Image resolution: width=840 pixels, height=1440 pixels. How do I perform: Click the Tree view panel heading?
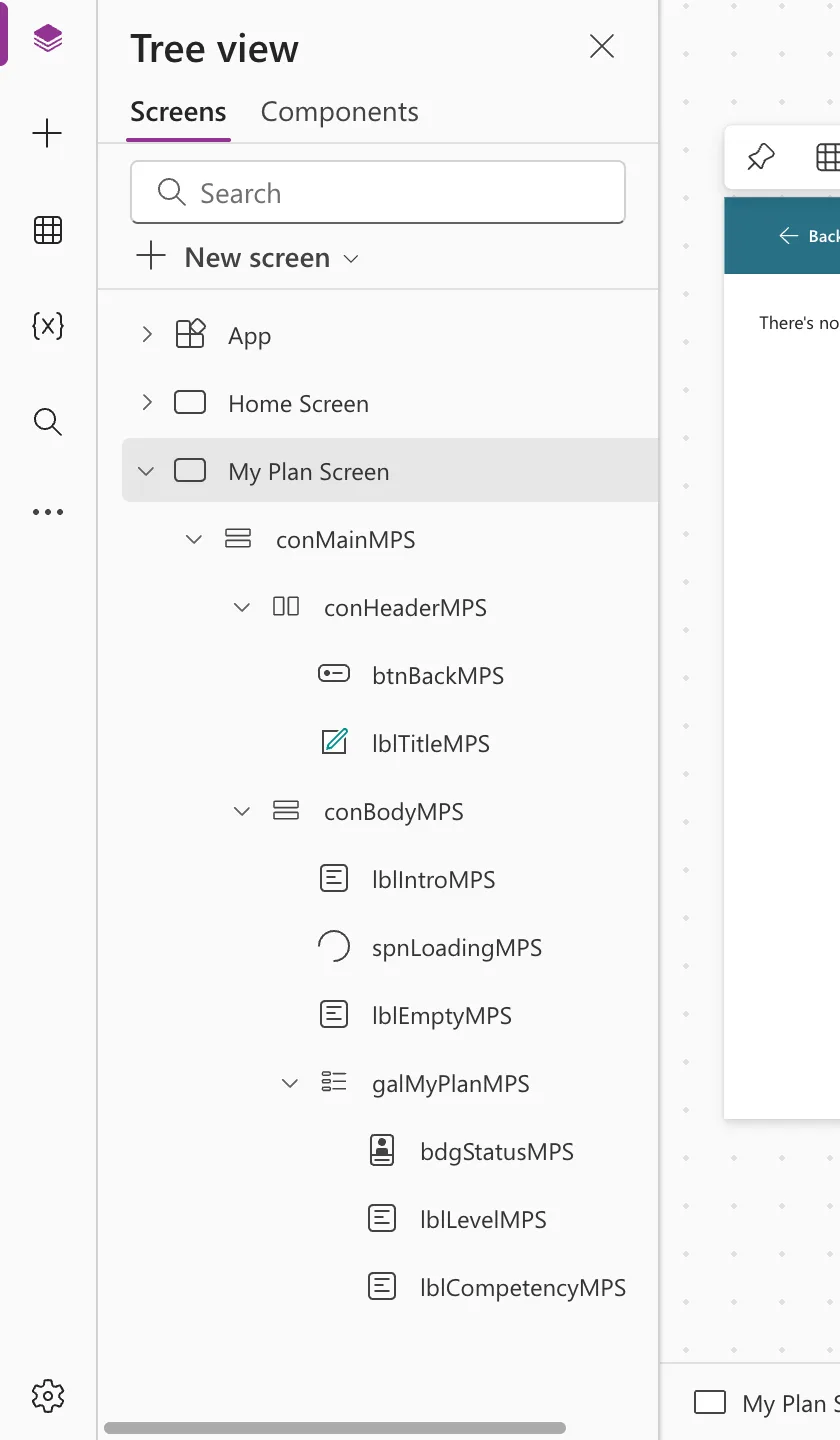[x=214, y=48]
